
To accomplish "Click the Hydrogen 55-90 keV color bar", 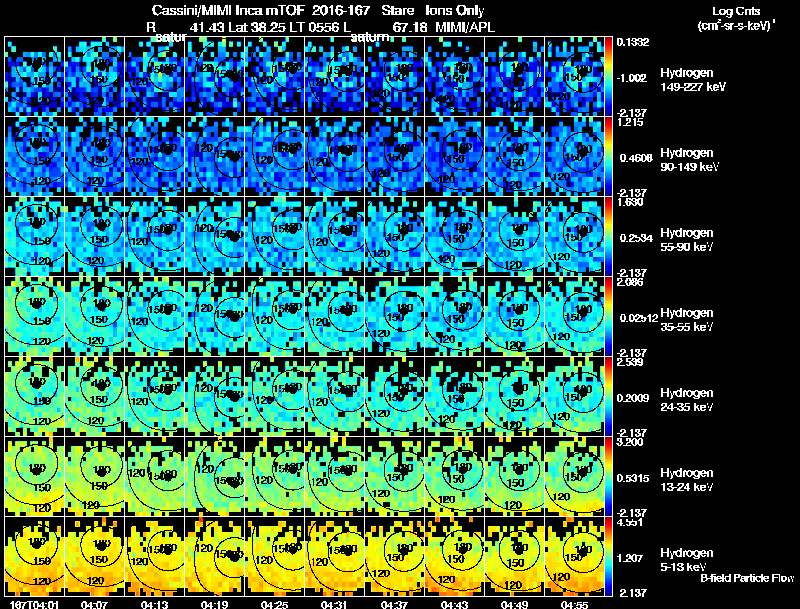I will pos(608,237).
